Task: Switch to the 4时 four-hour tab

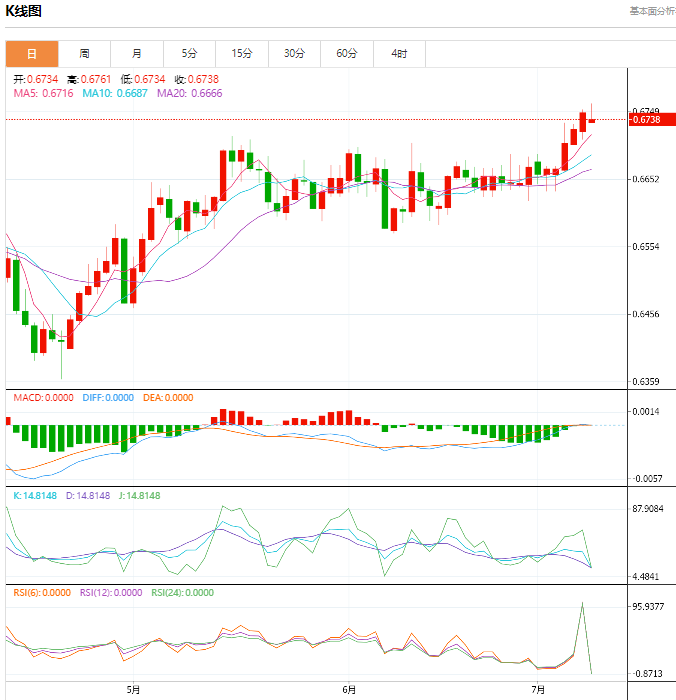Action: [x=400, y=54]
